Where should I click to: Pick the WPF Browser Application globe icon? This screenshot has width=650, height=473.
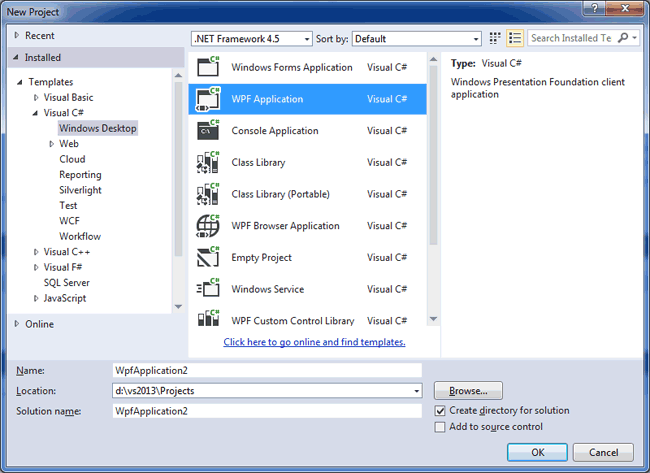tap(208, 226)
